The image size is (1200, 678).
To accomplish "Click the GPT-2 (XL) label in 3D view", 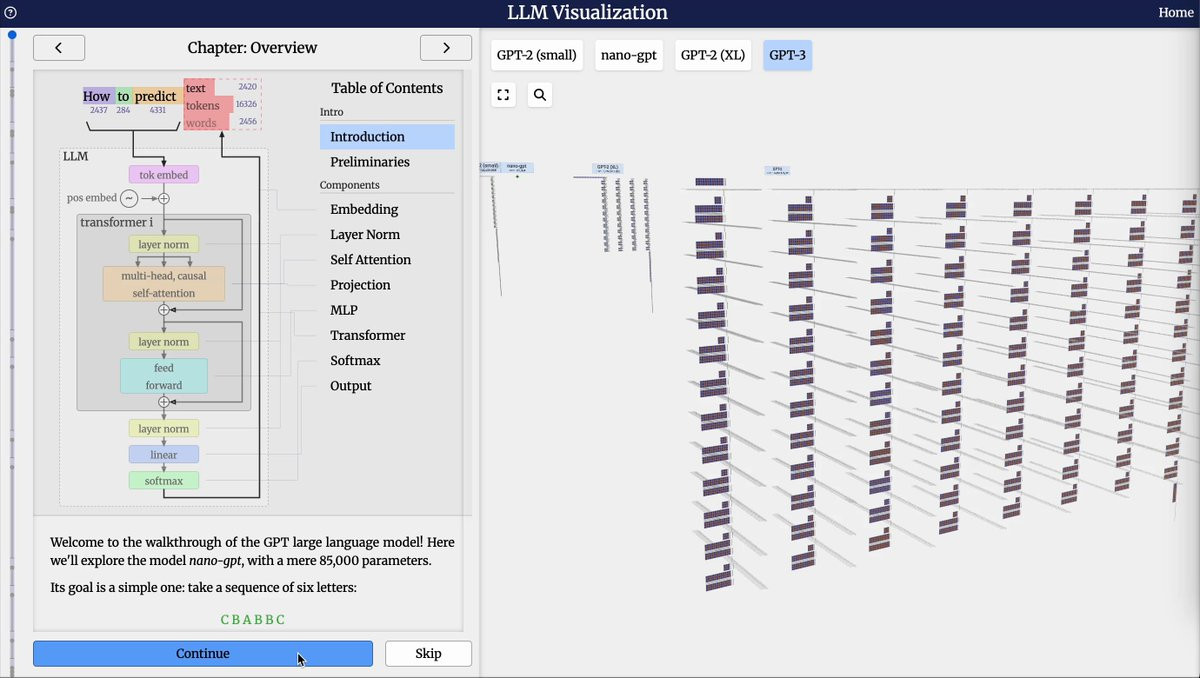I will click(x=607, y=168).
